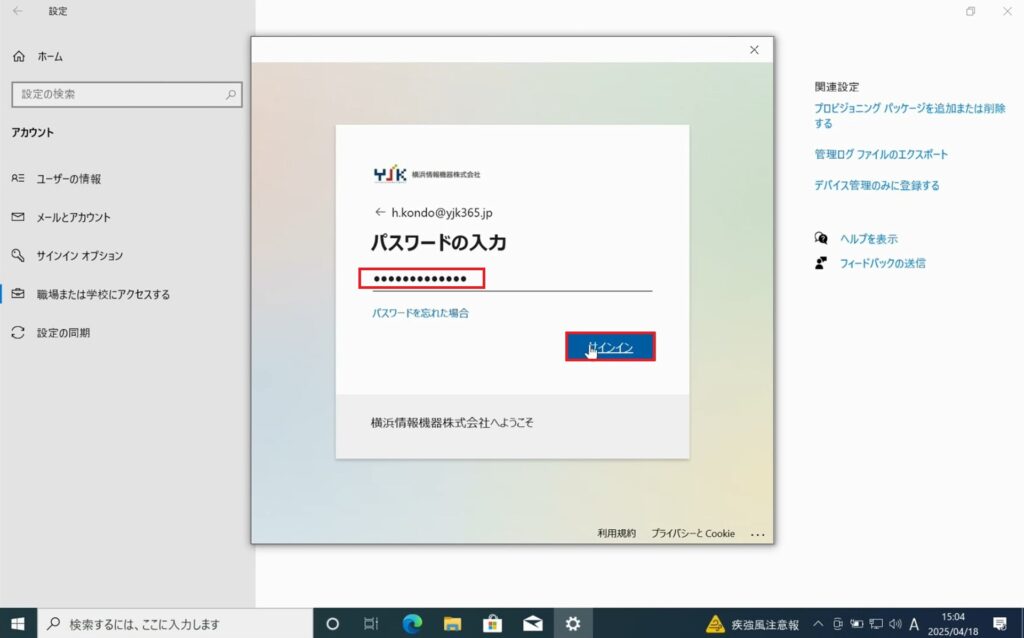Screen dimensions: 1024x638
Task: Open サインイン オプション settings page
Action: [x=79, y=256]
